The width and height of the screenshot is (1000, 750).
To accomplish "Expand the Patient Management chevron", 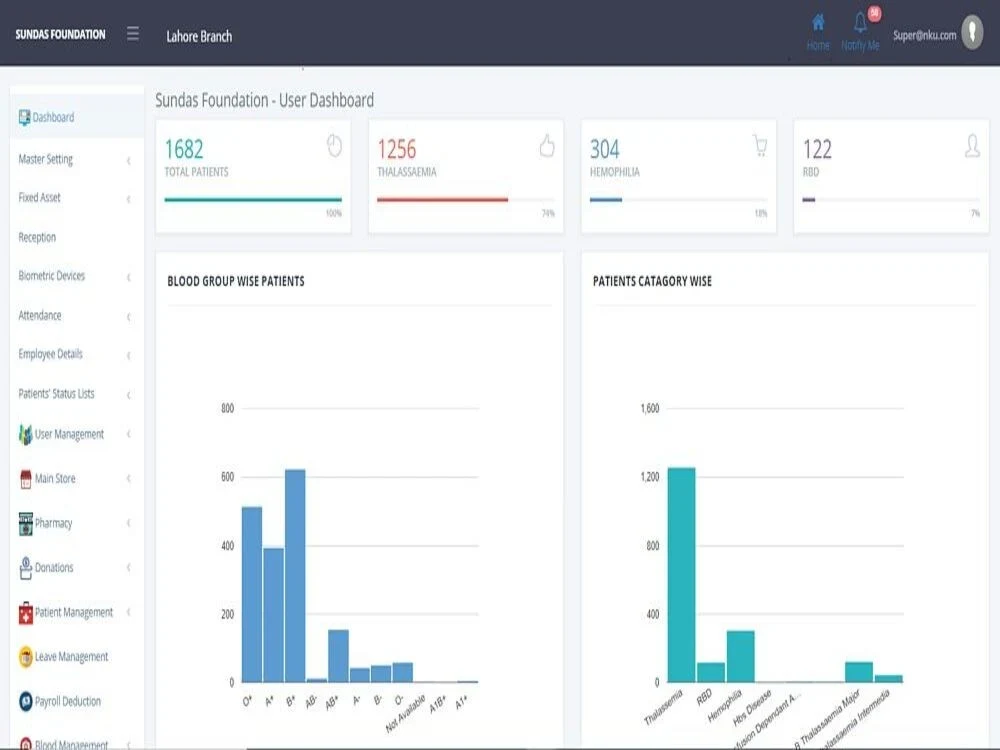I will [129, 612].
